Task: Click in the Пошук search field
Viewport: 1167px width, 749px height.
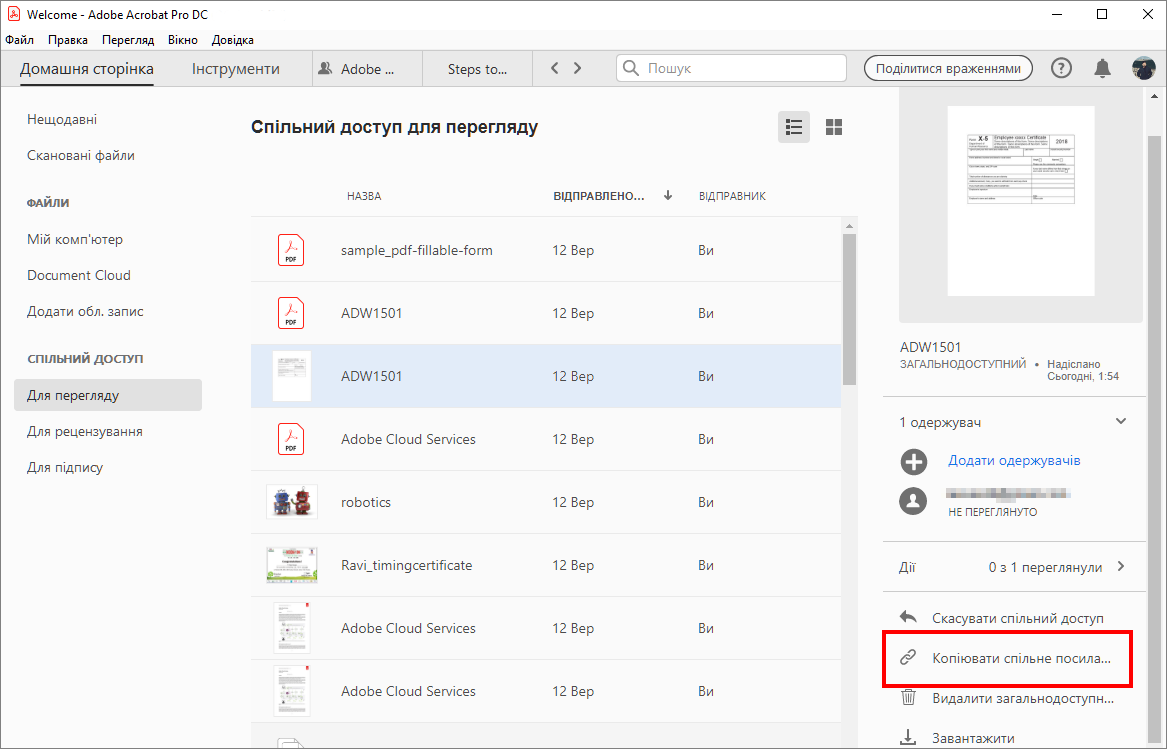Action: 731,68
